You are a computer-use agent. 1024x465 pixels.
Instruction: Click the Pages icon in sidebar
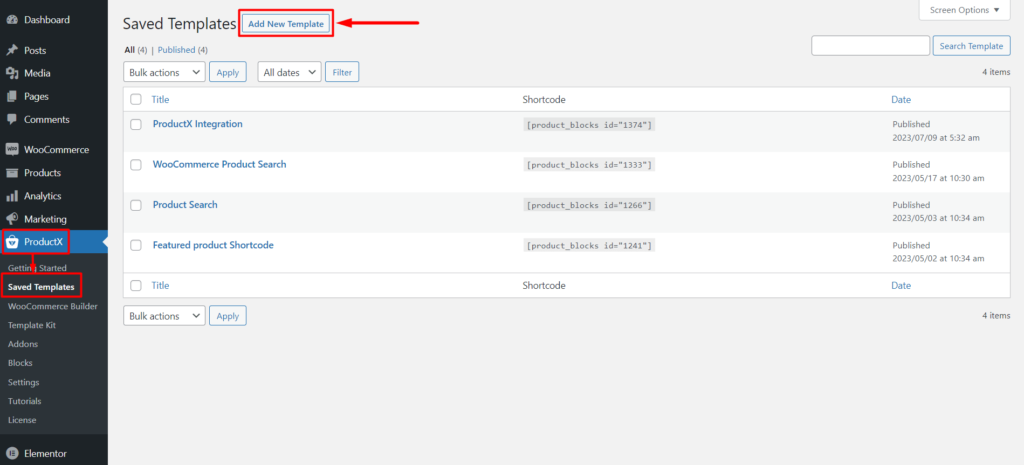pyautogui.click(x=12, y=96)
